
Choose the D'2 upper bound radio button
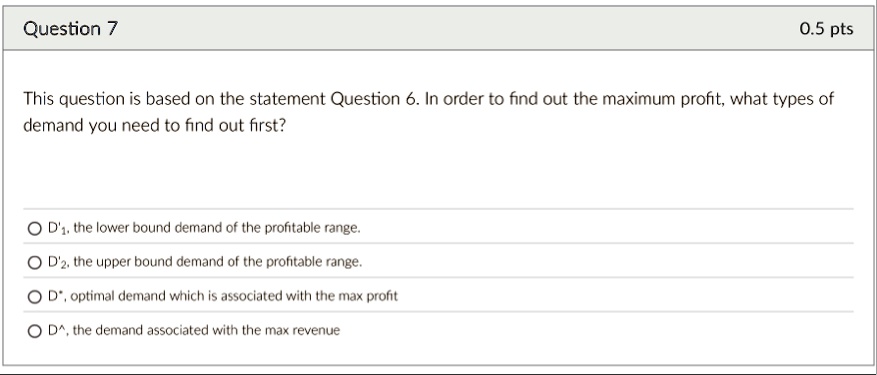(35, 262)
